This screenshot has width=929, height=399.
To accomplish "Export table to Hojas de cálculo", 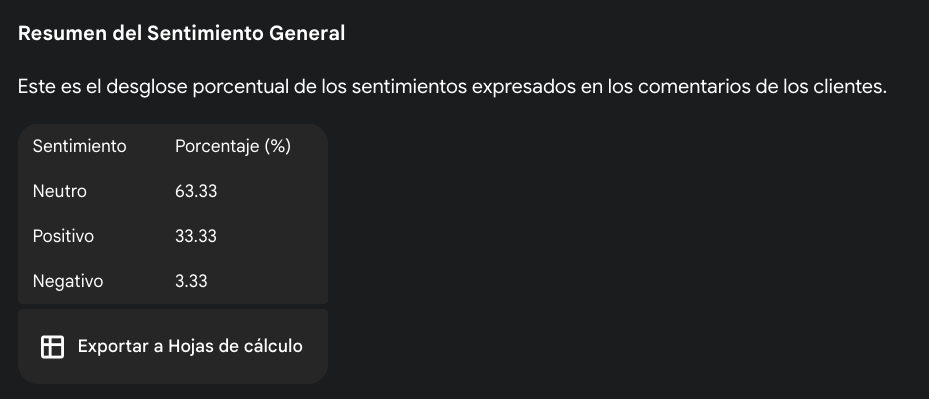I will click(x=173, y=346).
